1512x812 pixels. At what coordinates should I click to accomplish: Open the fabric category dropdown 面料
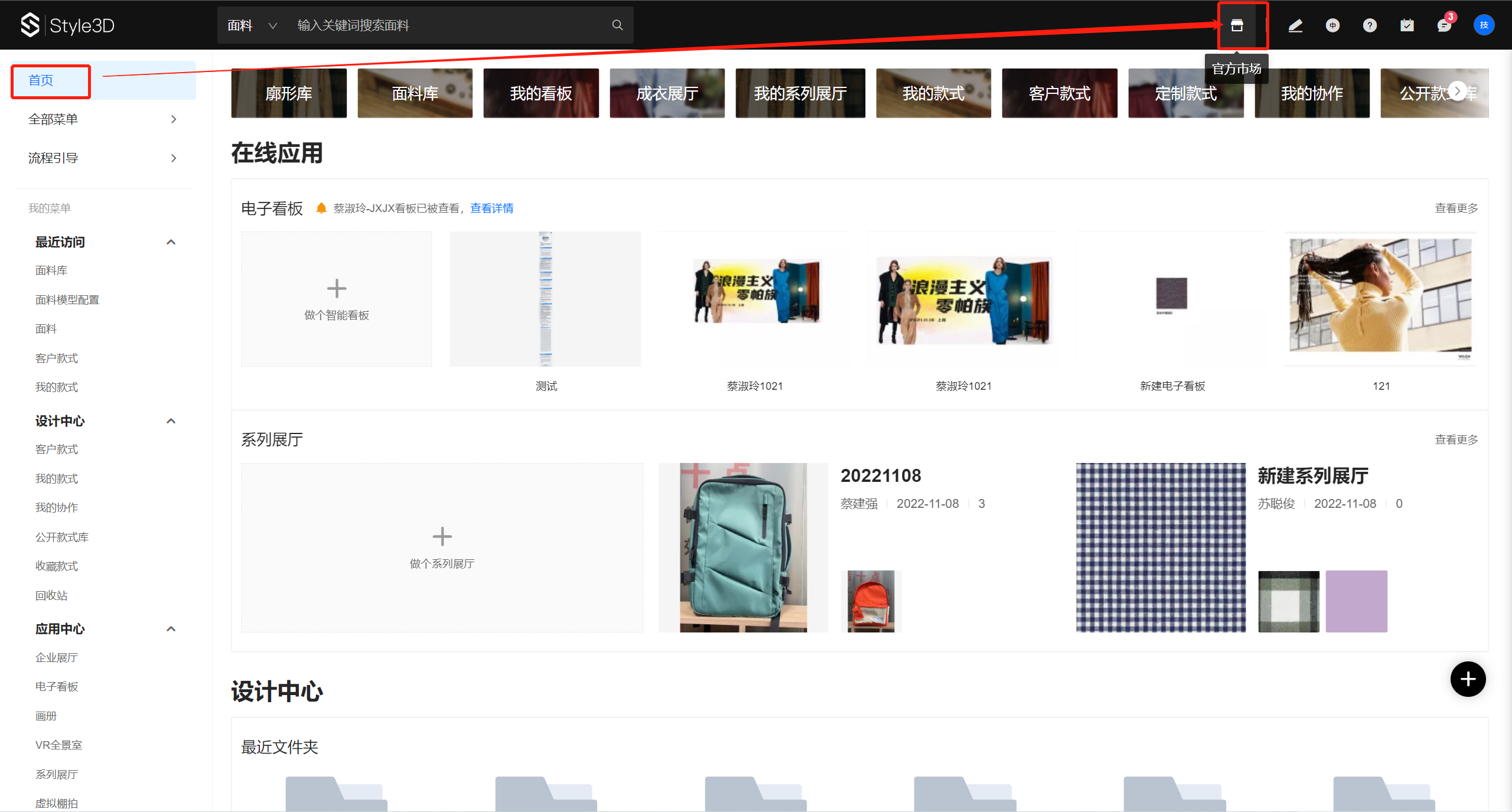252,25
